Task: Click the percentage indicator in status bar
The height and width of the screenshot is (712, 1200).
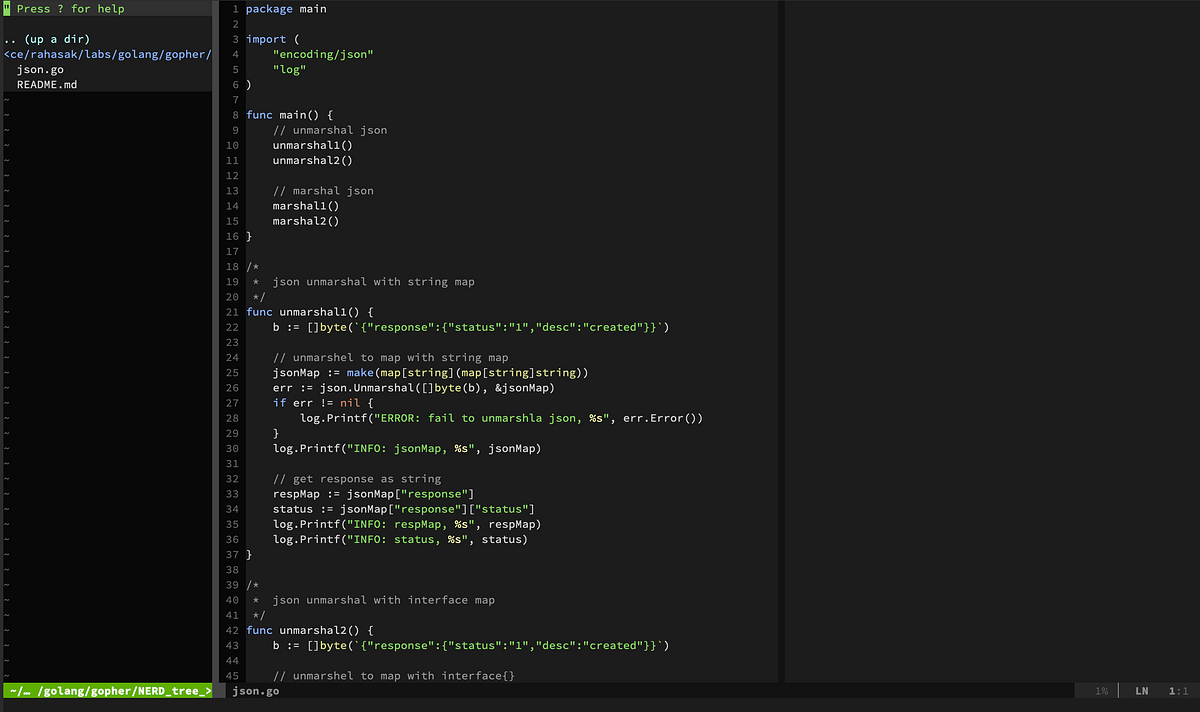Action: (x=1100, y=690)
